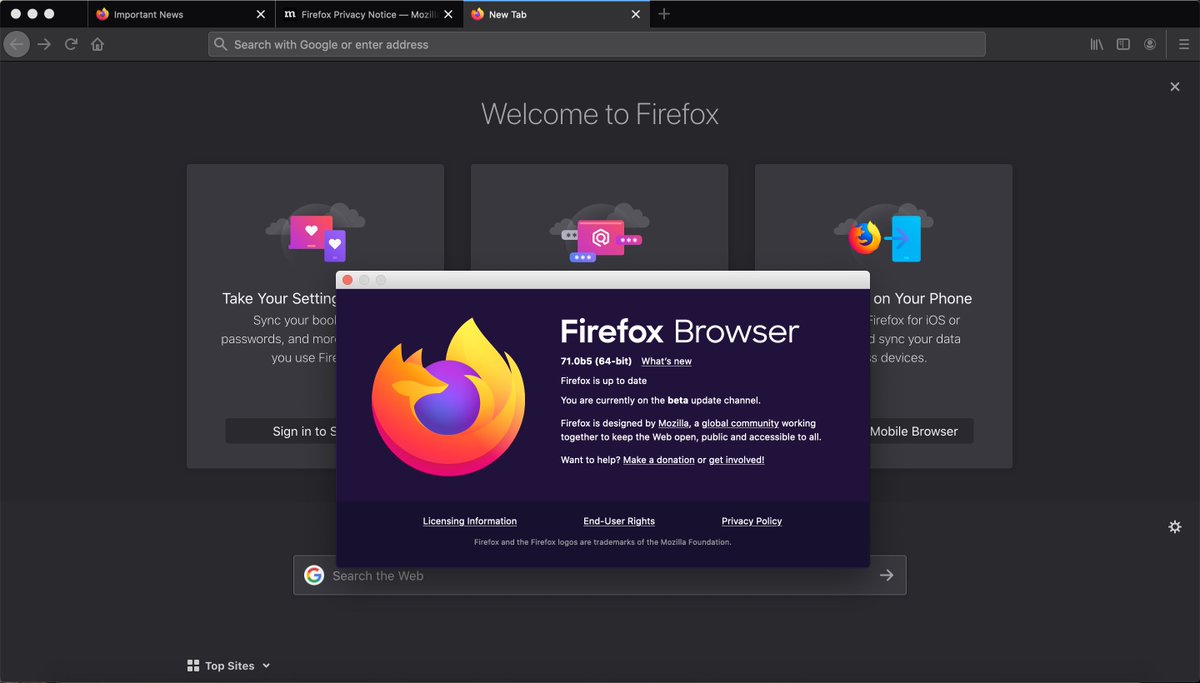Focus the address bar field
The width and height of the screenshot is (1200, 683).
pos(596,44)
